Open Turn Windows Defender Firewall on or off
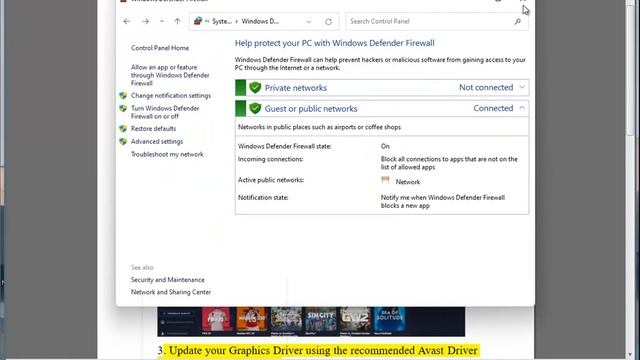This screenshot has height=360, width=640. (165, 112)
